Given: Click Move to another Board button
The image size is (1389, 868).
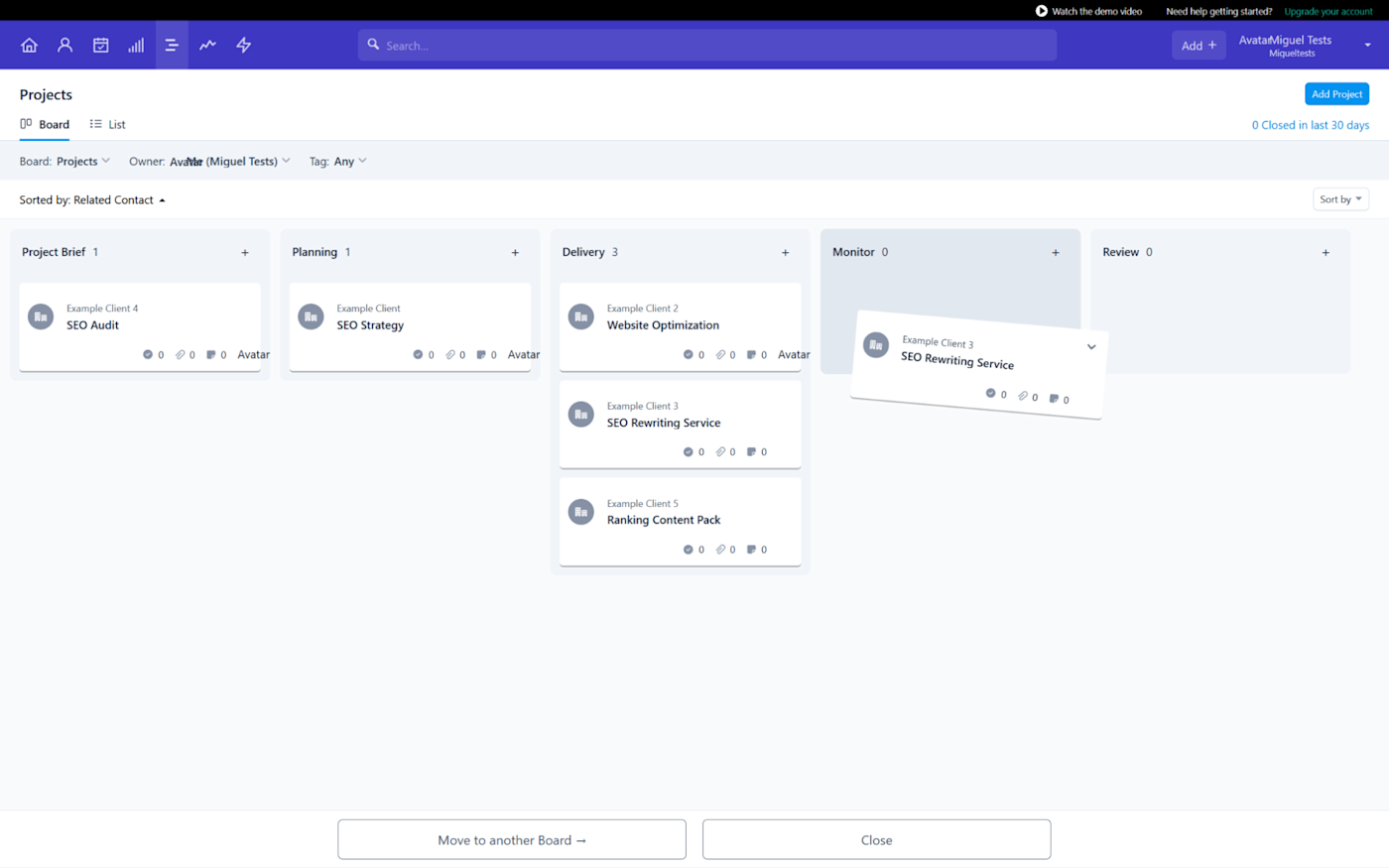Looking at the screenshot, I should (512, 839).
